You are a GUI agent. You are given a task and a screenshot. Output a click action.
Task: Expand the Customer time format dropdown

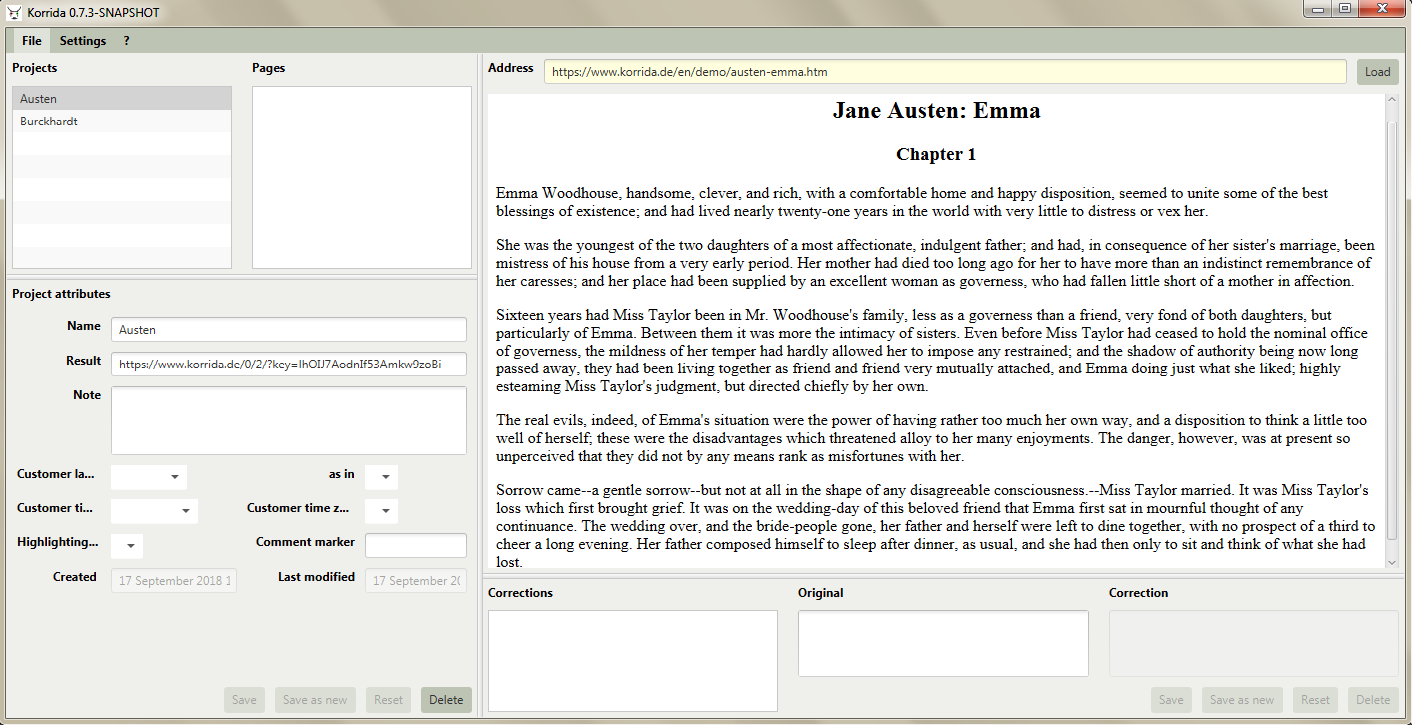pyautogui.click(x=154, y=511)
